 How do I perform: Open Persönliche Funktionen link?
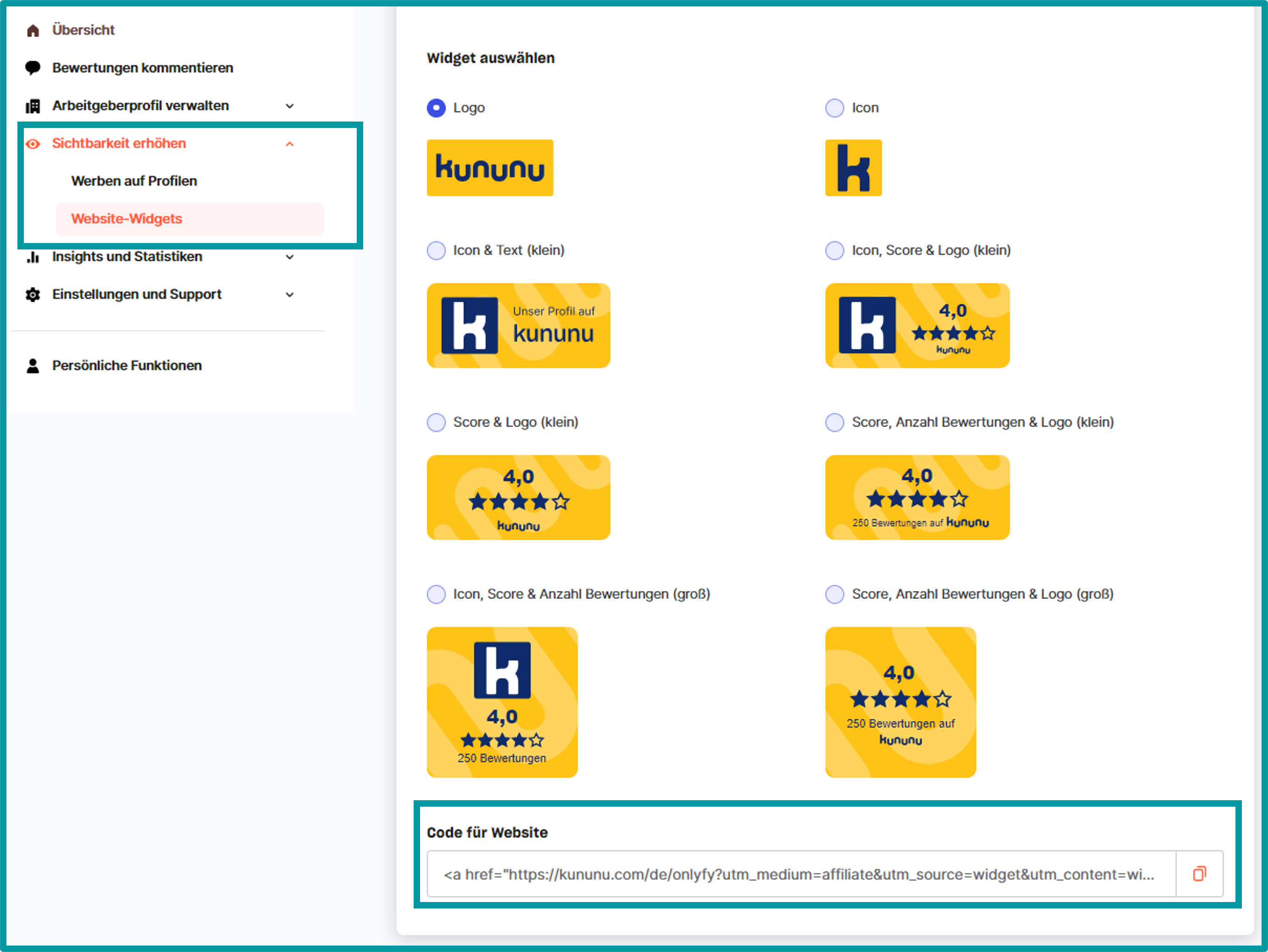click(127, 365)
